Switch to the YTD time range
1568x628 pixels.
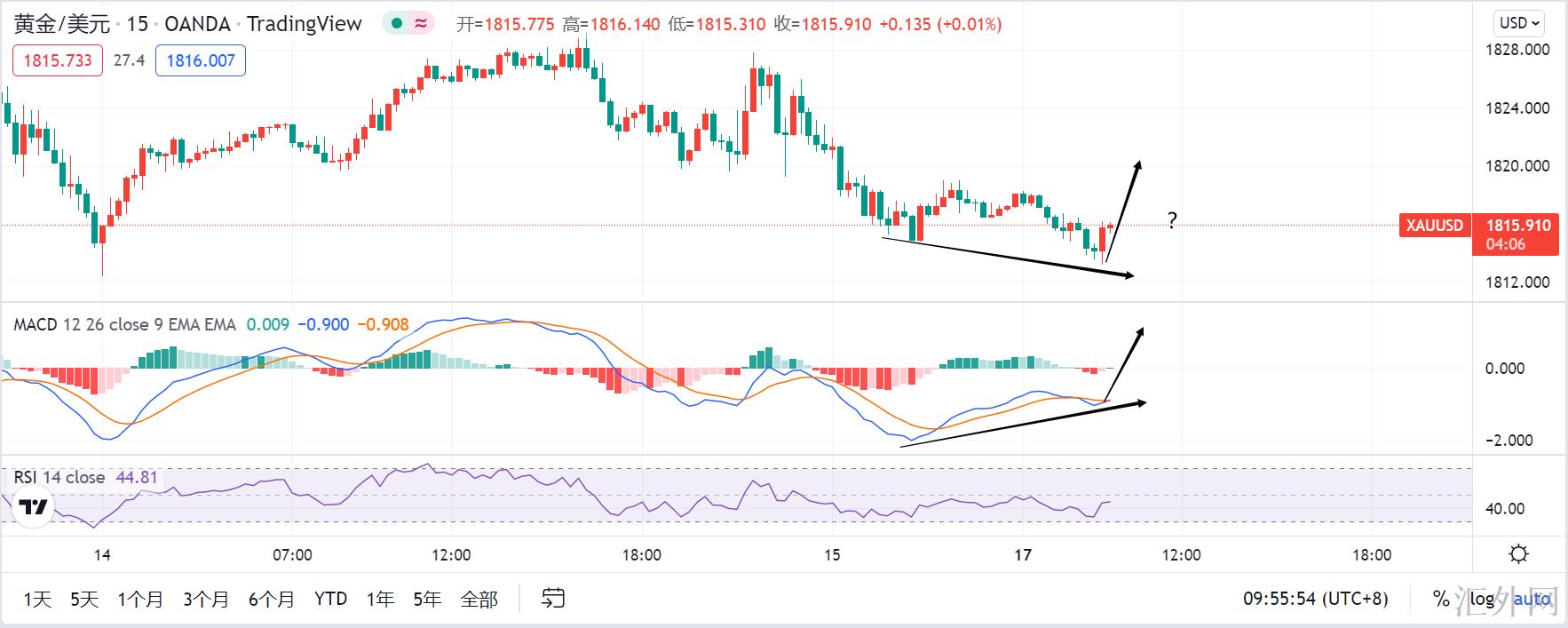(330, 599)
